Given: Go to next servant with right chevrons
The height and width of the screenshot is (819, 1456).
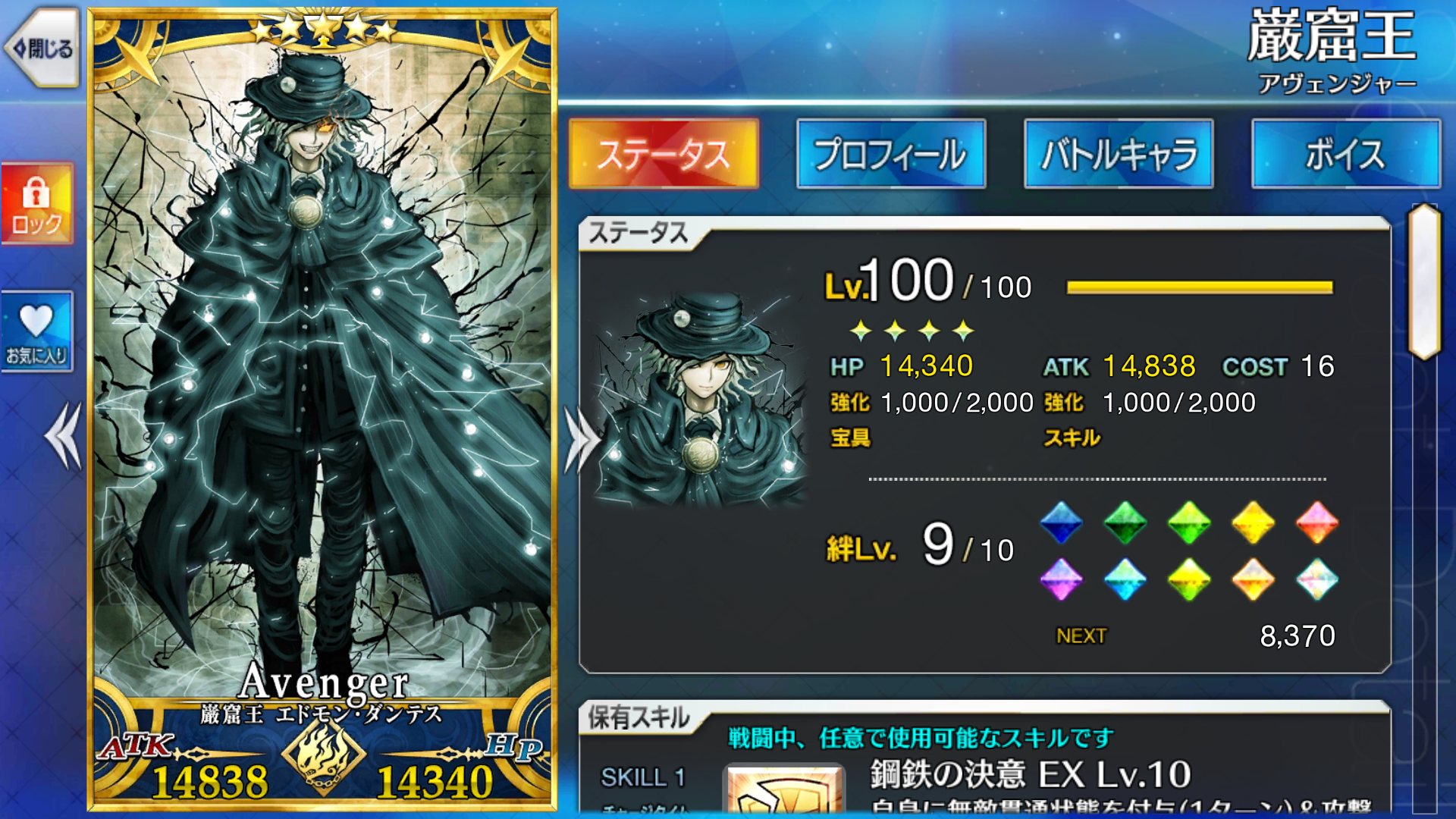Looking at the screenshot, I should tap(582, 440).
